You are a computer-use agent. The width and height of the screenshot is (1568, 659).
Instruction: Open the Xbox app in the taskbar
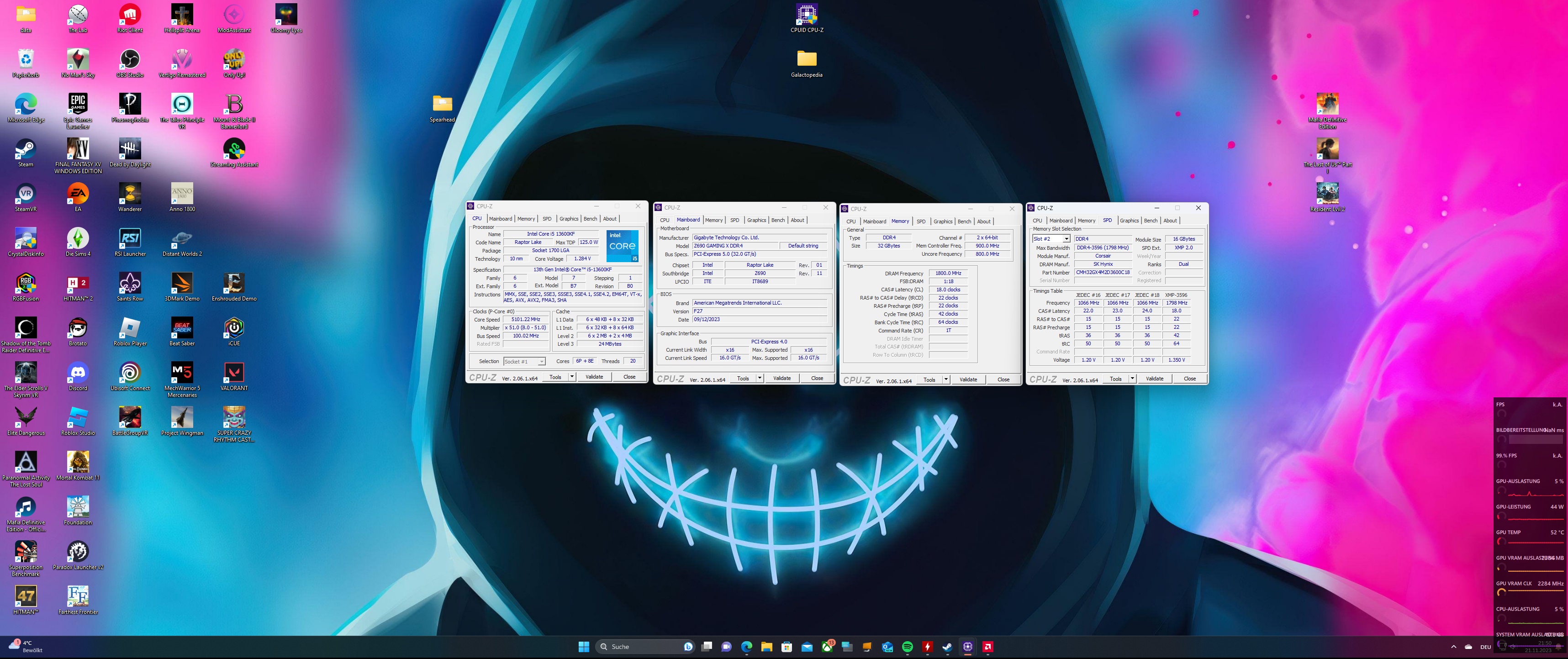pos(827,647)
